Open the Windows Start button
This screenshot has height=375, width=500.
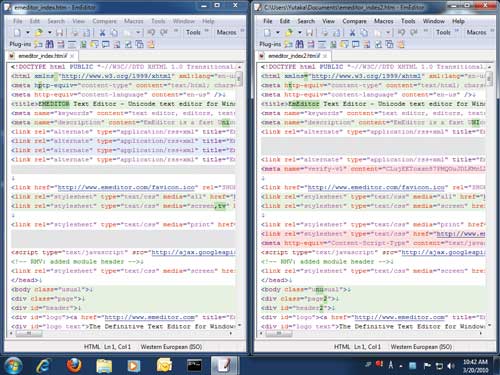[x=13, y=365]
